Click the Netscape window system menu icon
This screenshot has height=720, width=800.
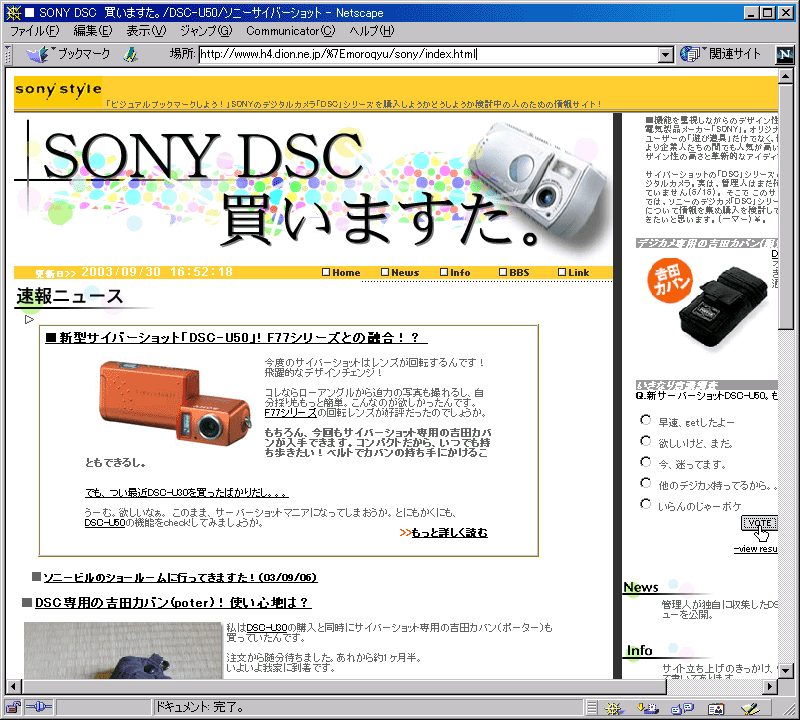pos(13,12)
